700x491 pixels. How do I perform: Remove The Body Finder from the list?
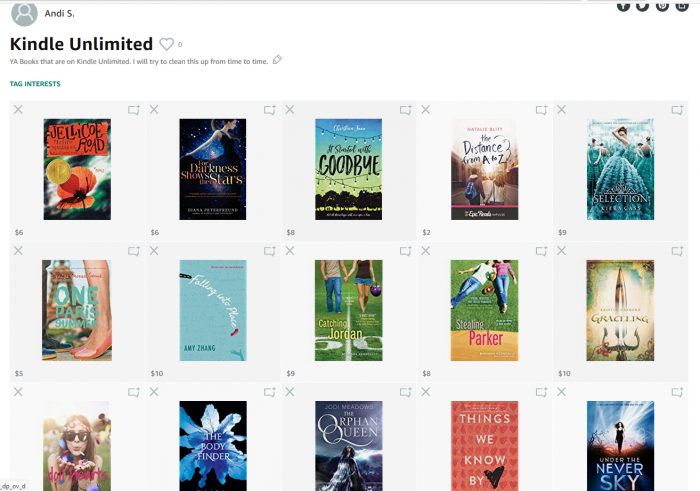click(154, 391)
